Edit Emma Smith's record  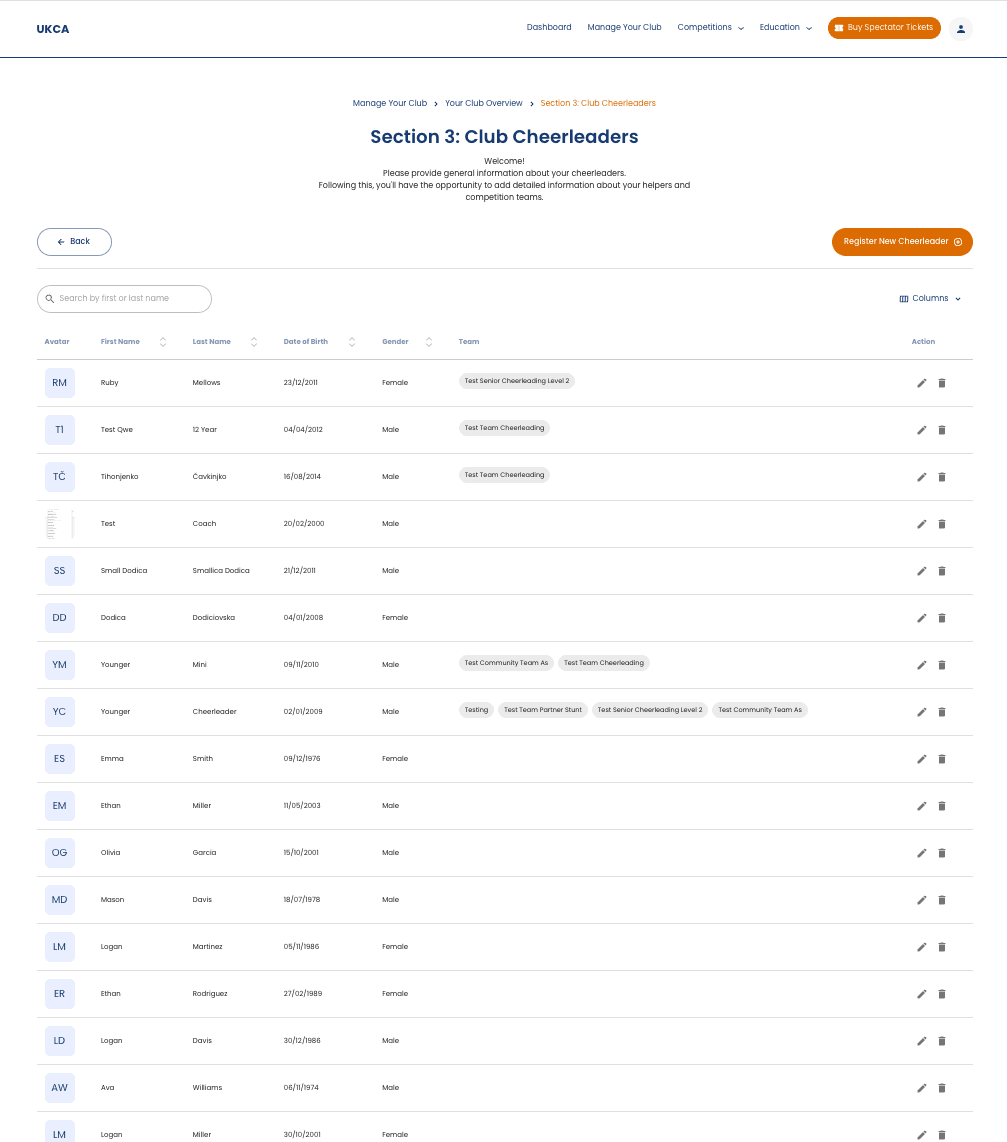tap(921, 759)
